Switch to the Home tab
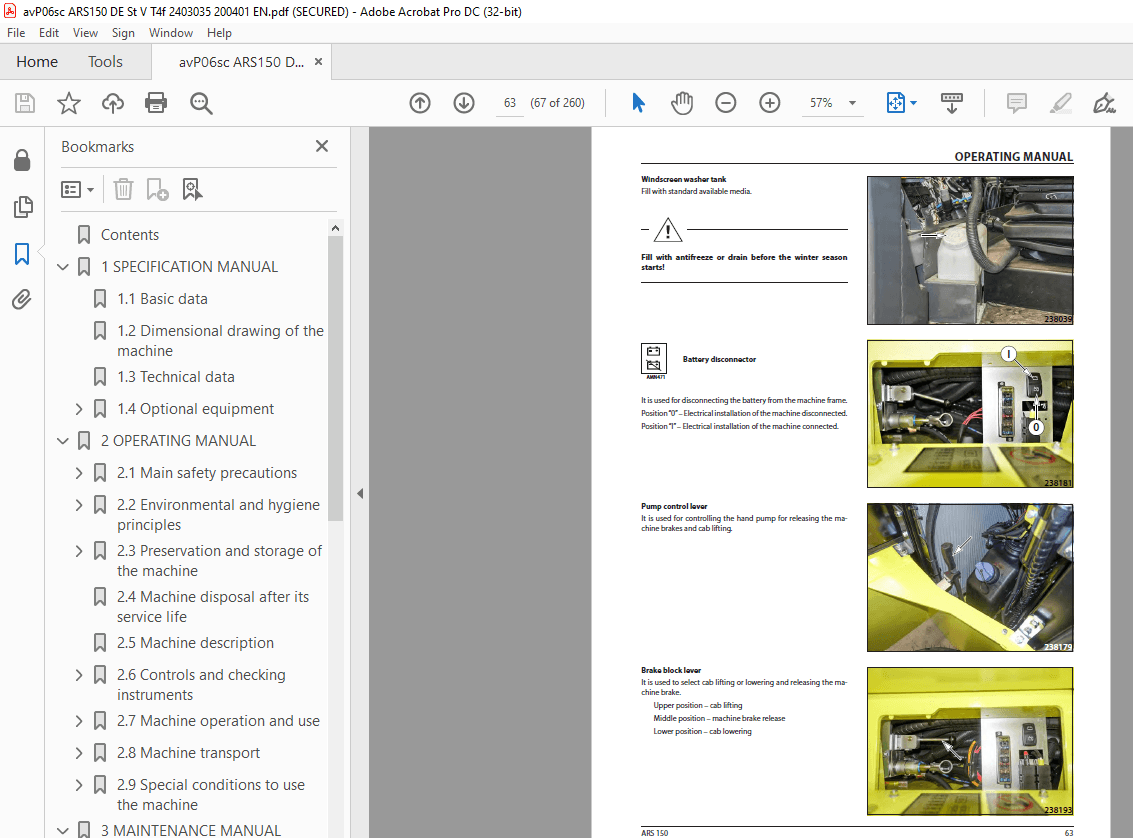This screenshot has height=838, width=1133. 37,61
